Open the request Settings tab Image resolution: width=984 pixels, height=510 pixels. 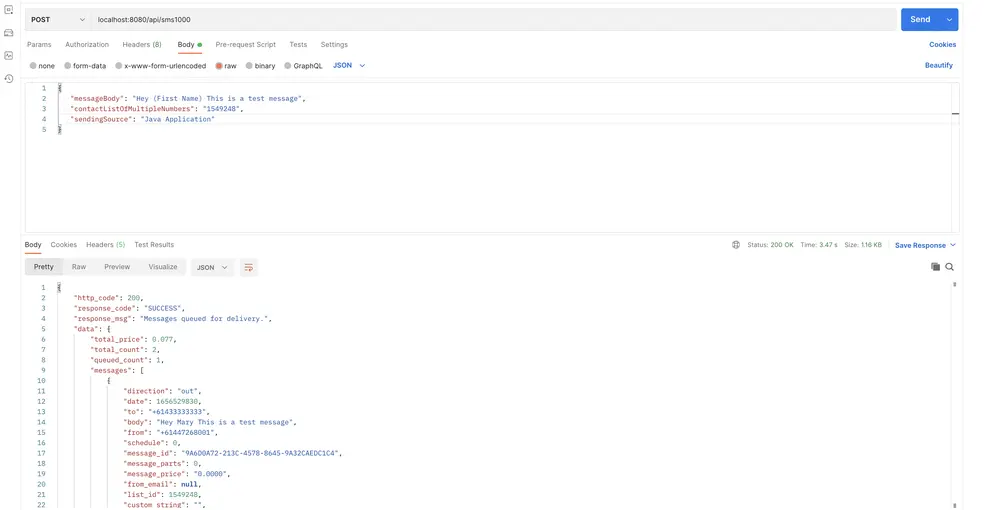[334, 45]
